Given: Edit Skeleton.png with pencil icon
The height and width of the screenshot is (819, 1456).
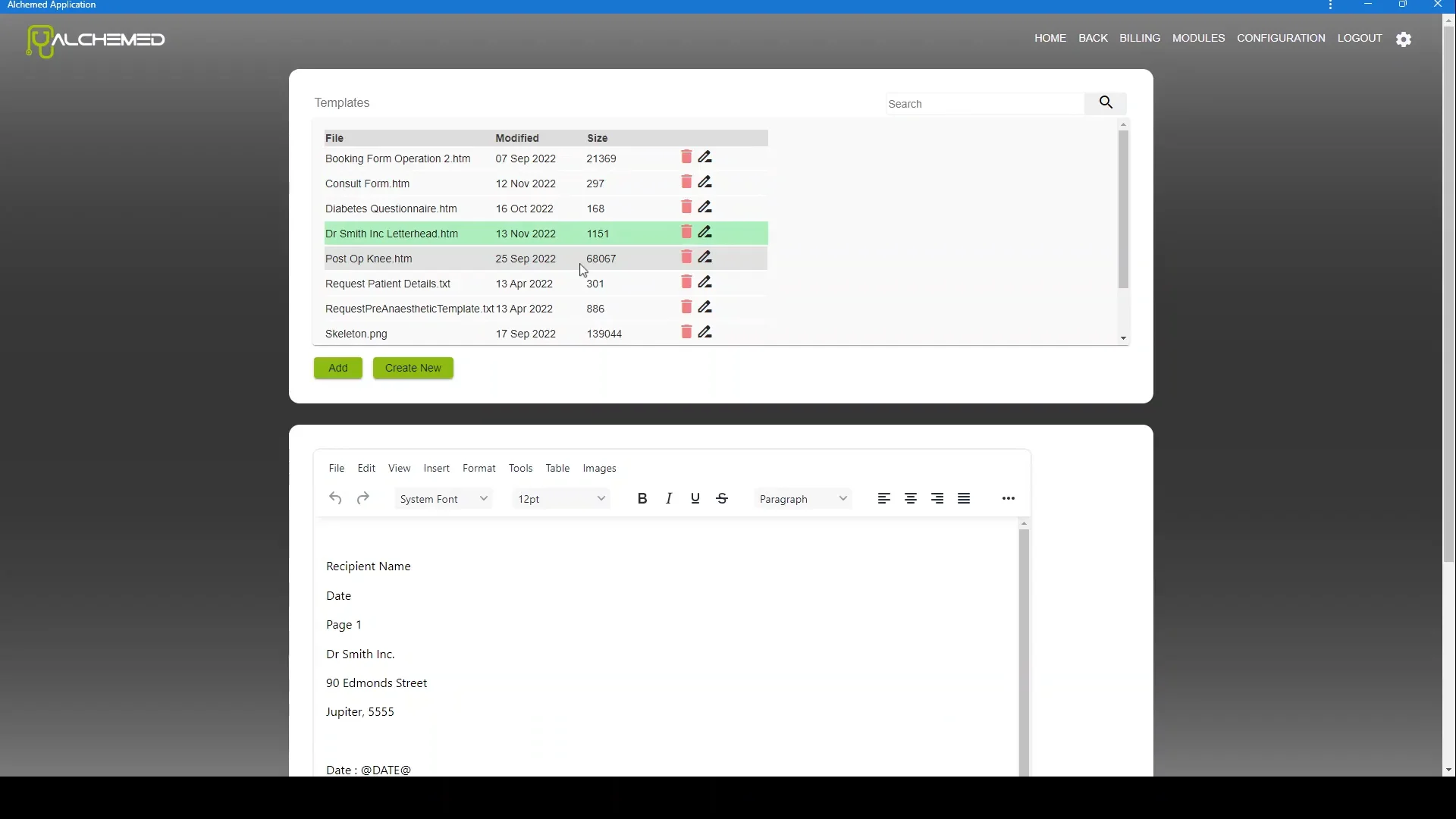Looking at the screenshot, I should 705,332.
